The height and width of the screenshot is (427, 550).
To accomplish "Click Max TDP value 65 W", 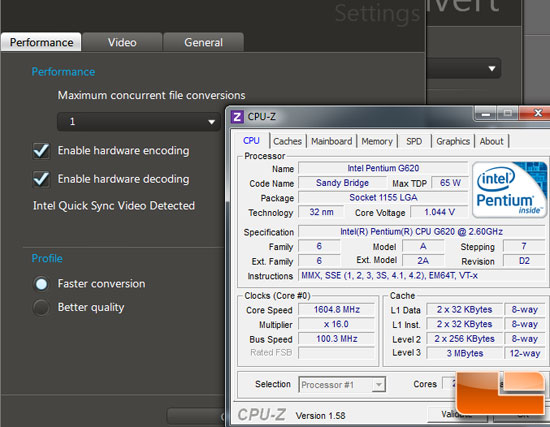I will coord(450,183).
